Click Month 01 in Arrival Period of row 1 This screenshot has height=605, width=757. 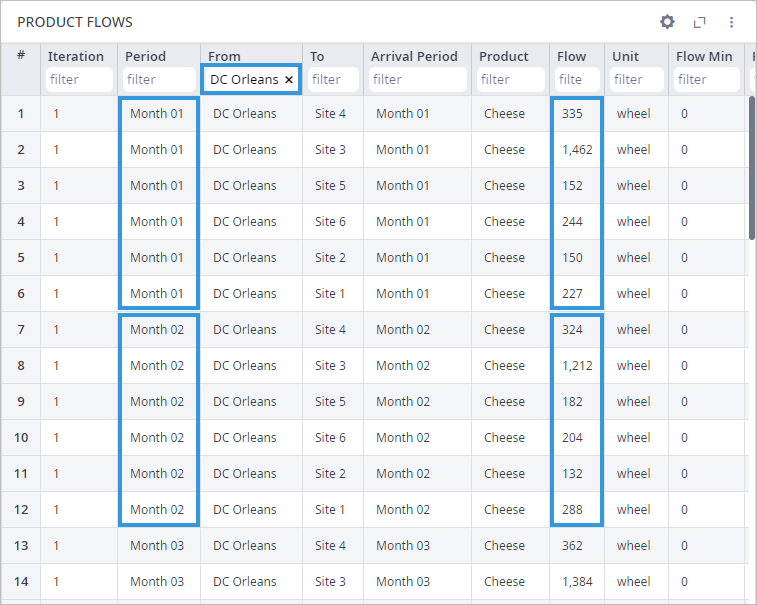coord(403,114)
